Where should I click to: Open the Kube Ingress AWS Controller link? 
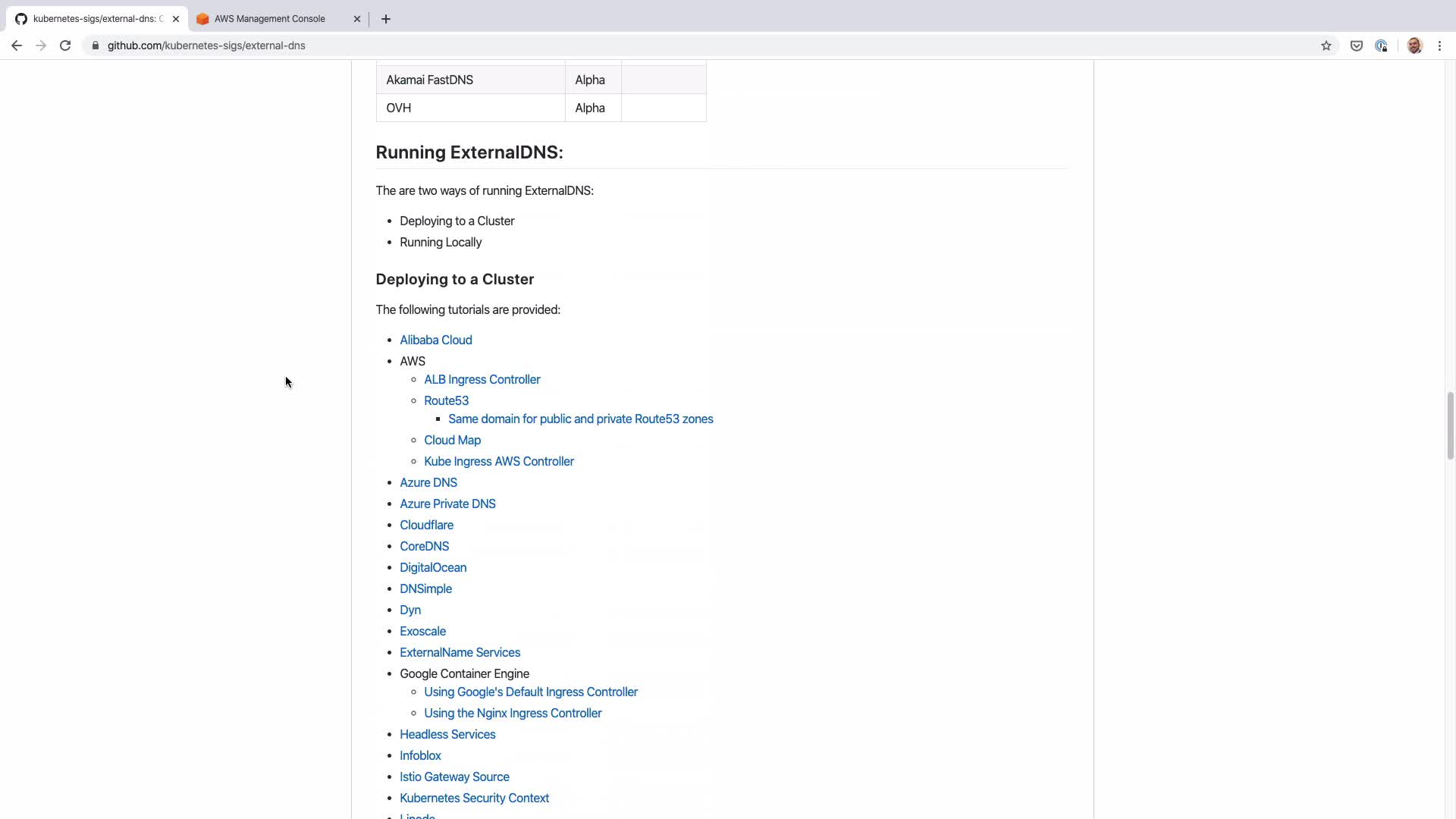click(498, 461)
